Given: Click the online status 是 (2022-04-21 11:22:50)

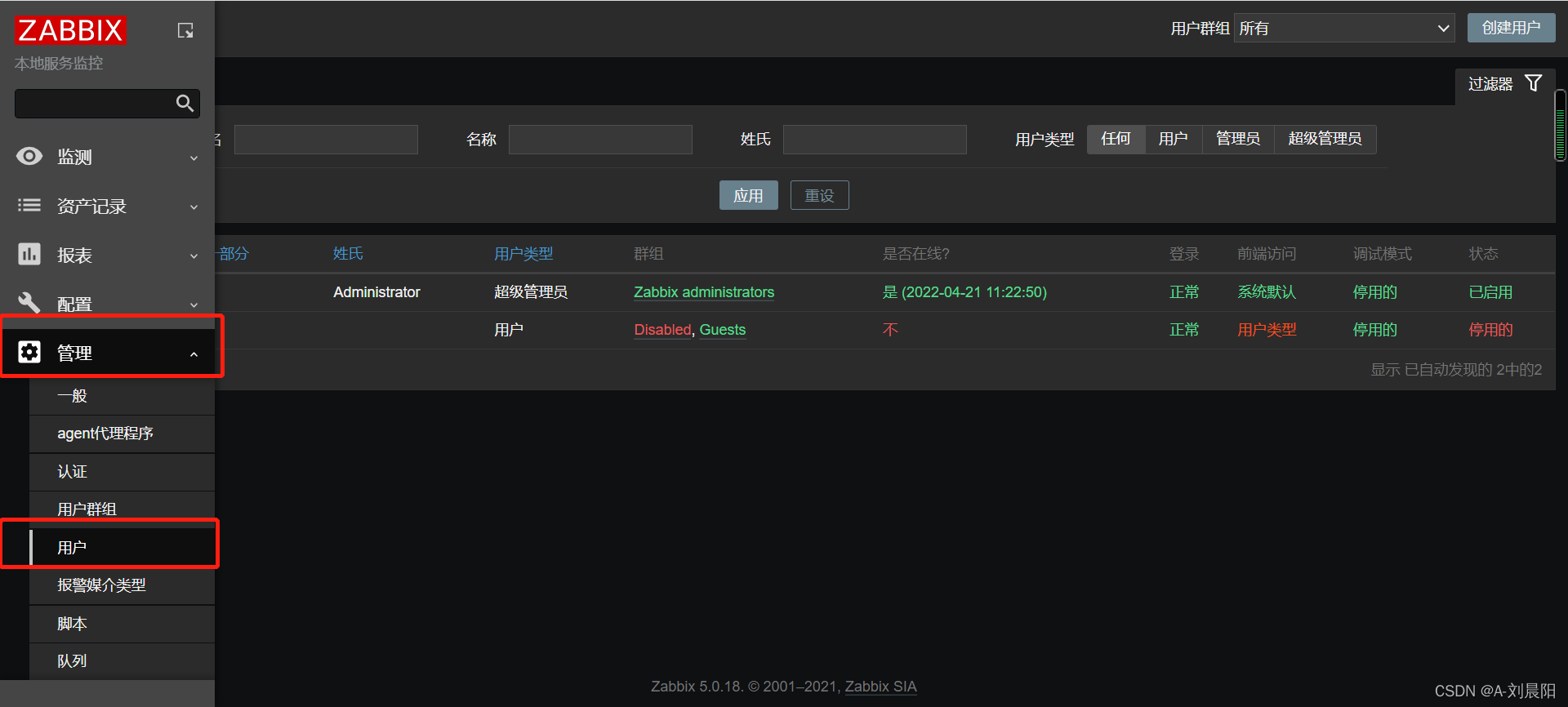Looking at the screenshot, I should [x=964, y=292].
